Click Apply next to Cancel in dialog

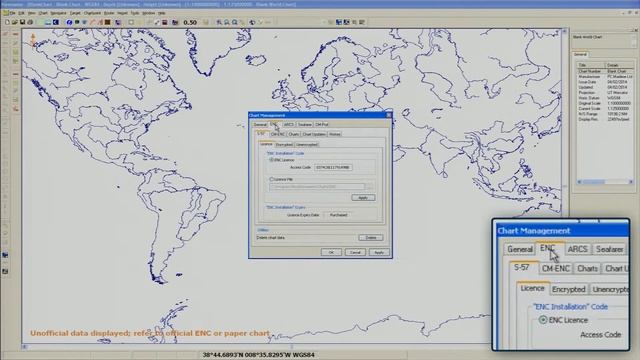(x=379, y=252)
